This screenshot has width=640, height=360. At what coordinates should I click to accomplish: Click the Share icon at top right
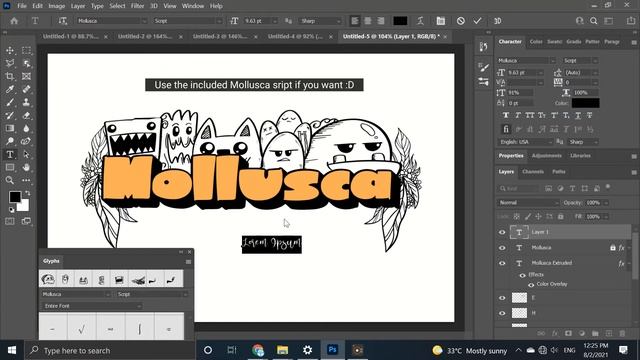631,21
